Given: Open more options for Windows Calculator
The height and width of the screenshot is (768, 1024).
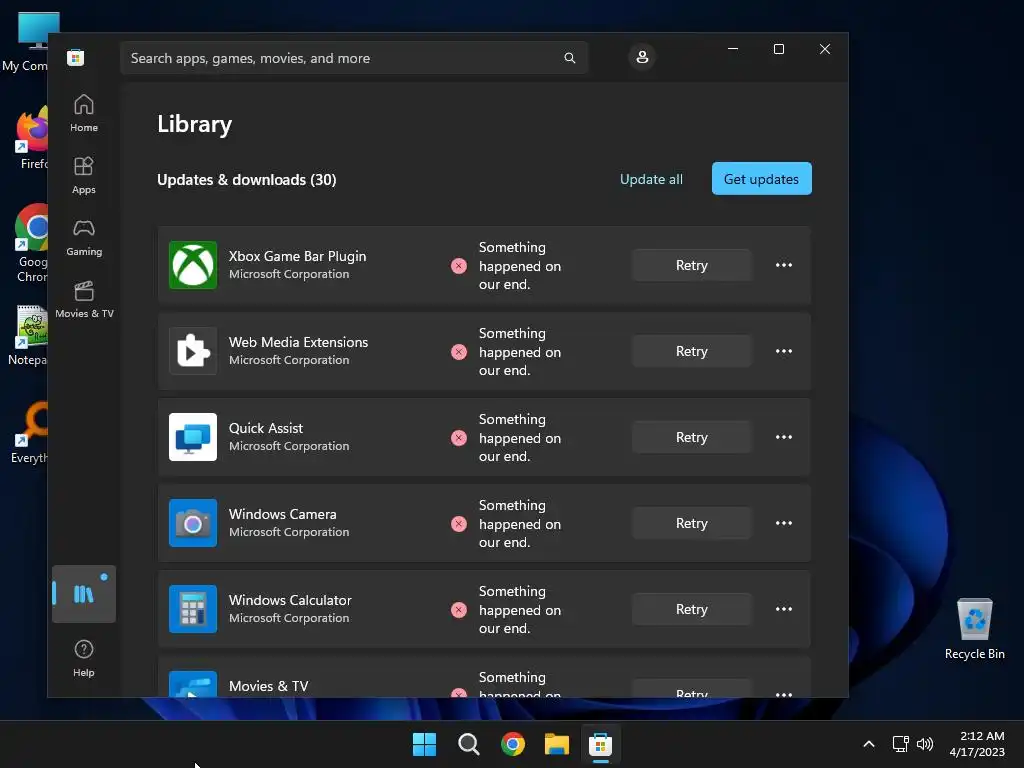Looking at the screenshot, I should tap(784, 609).
